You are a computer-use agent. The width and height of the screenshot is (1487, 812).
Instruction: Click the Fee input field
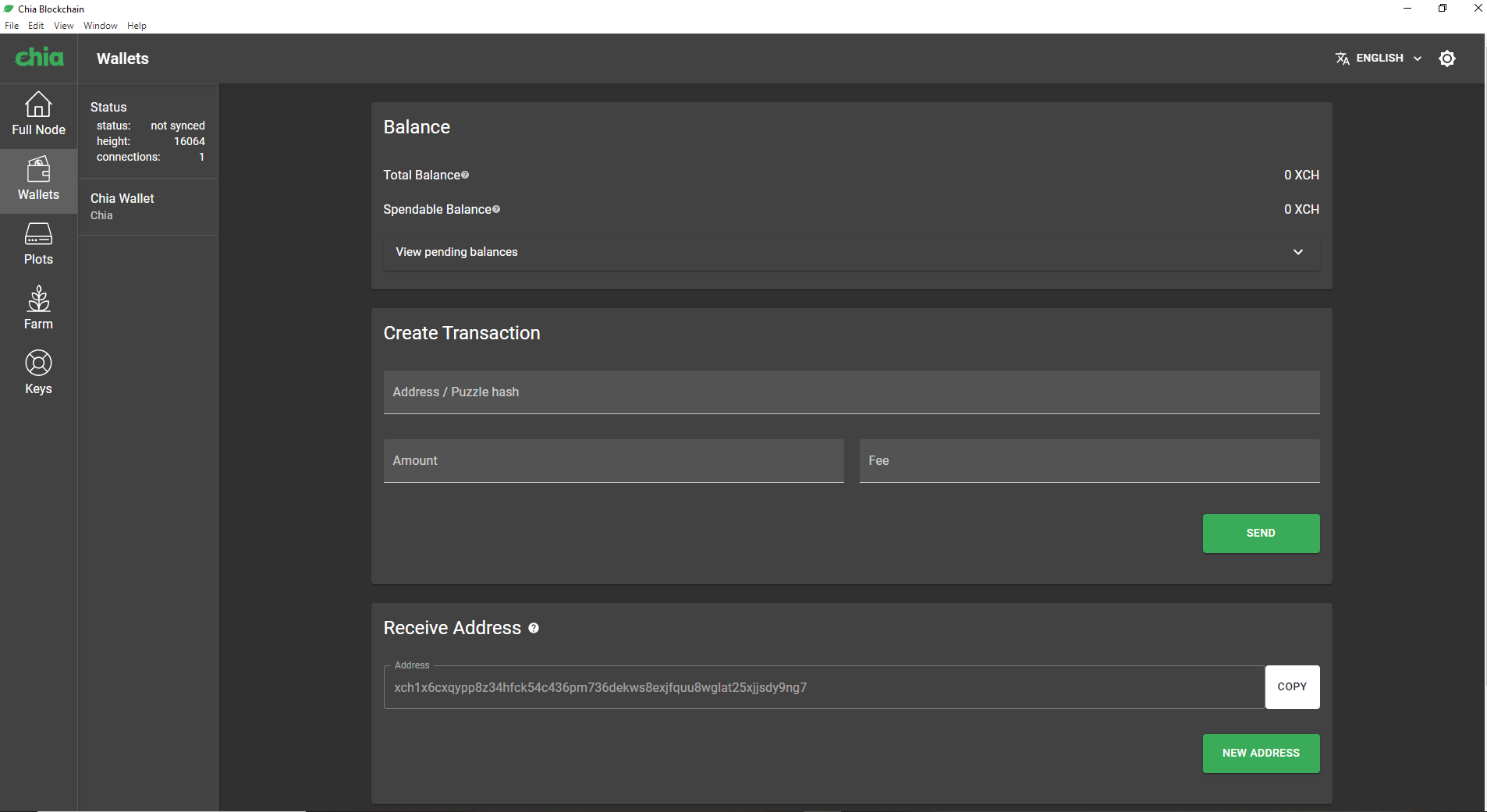tap(1089, 461)
